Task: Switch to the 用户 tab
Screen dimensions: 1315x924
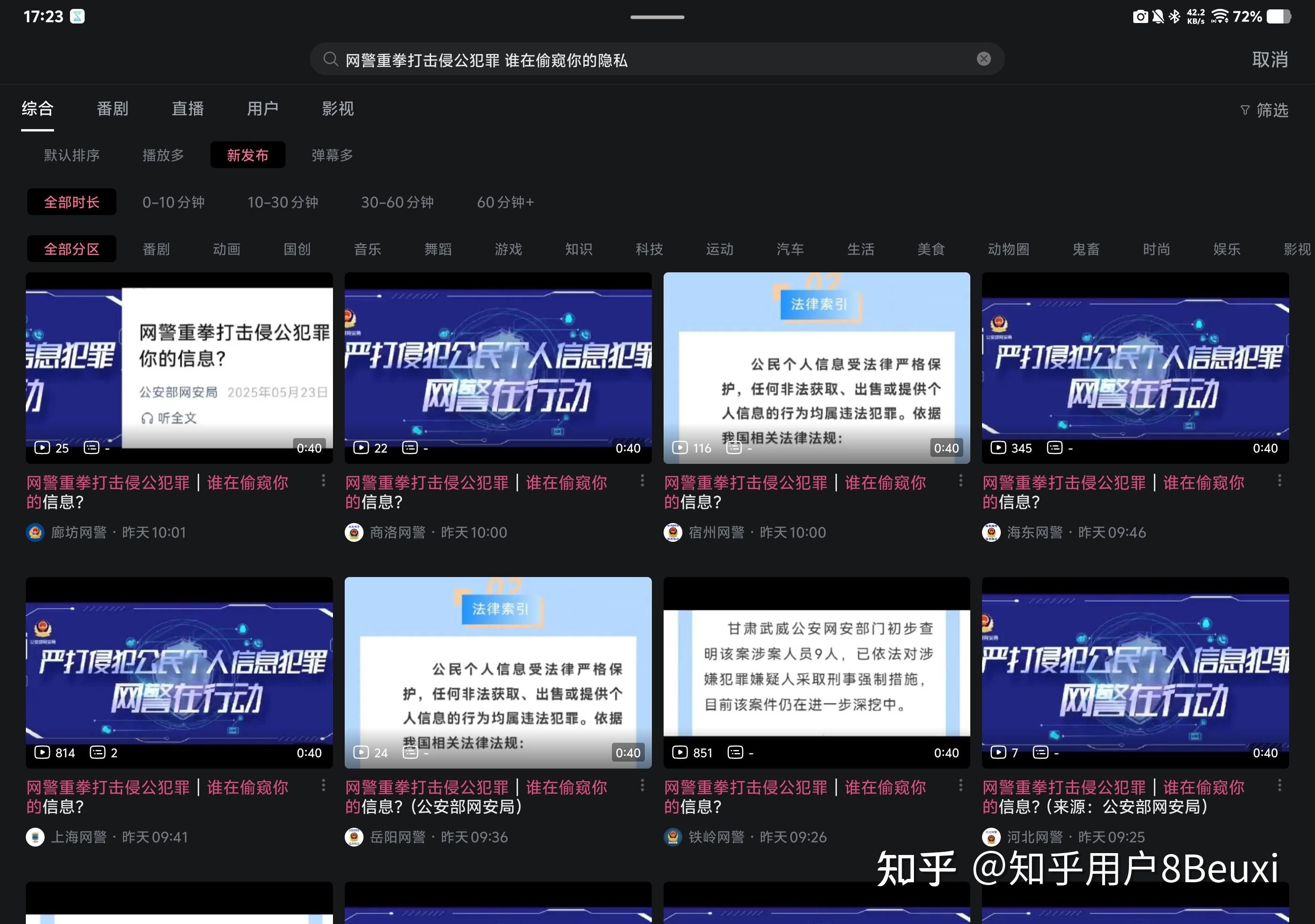Action: click(x=263, y=108)
